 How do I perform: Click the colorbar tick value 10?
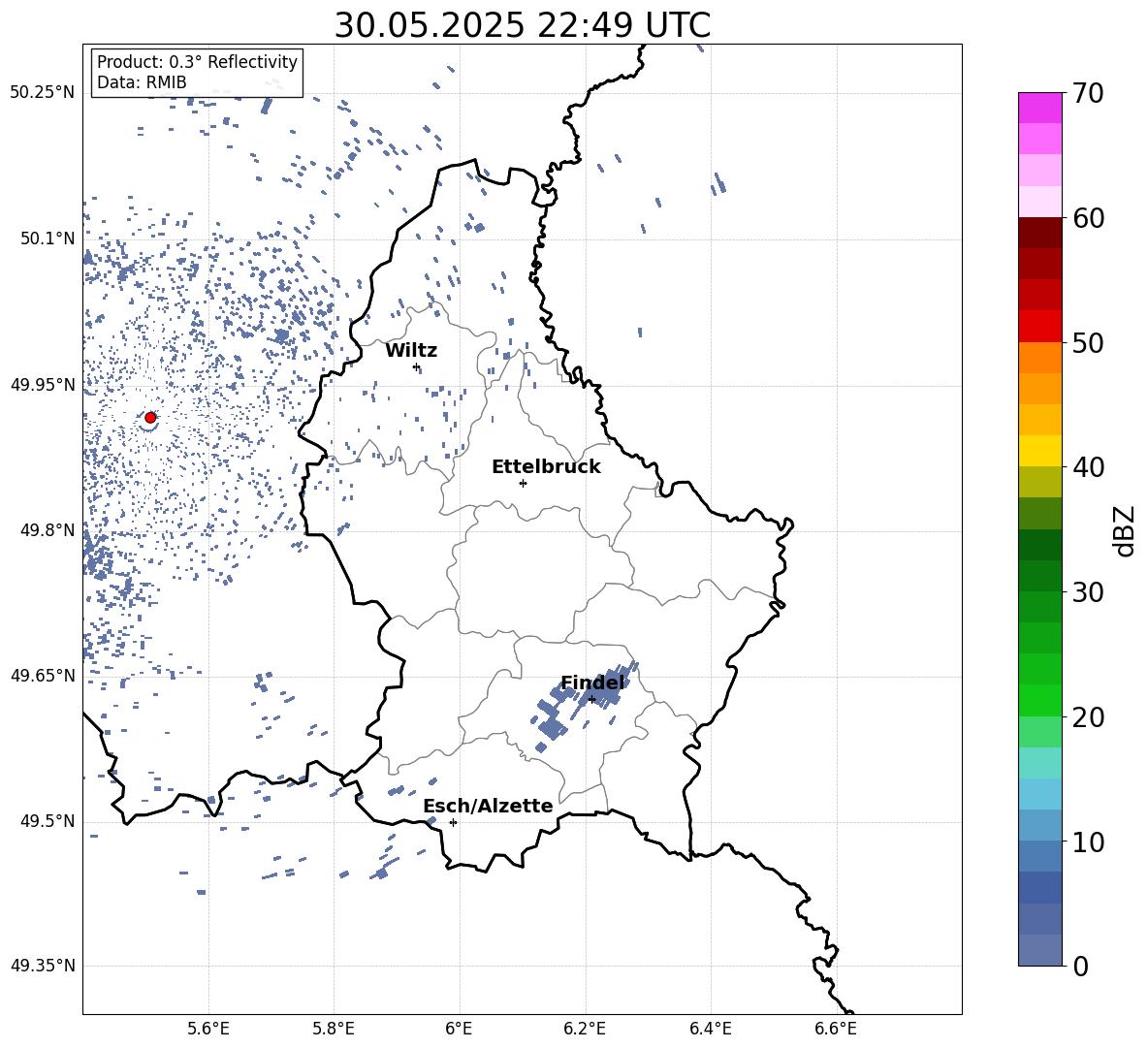coord(1088,842)
